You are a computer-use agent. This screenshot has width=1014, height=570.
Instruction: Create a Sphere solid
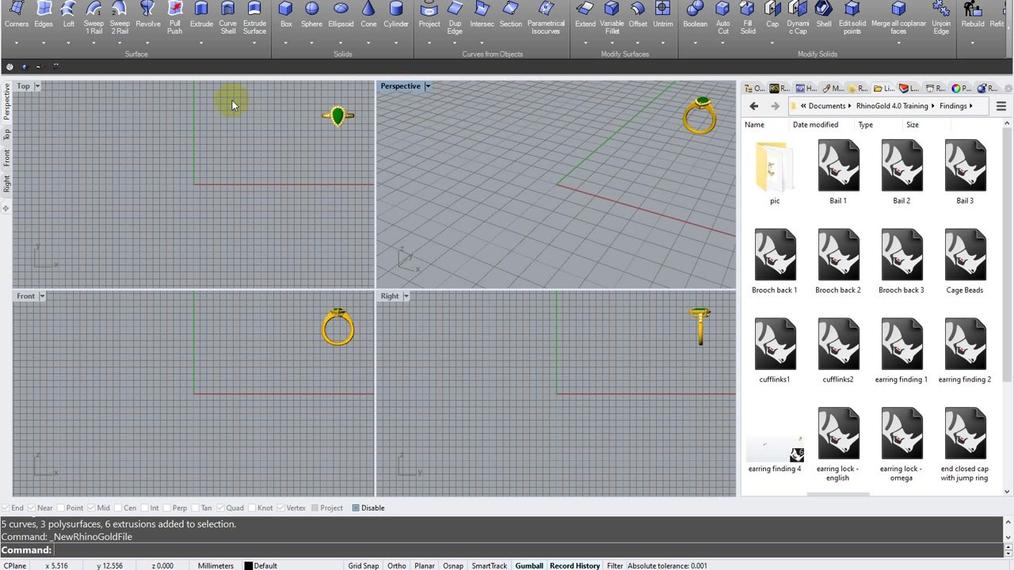click(311, 16)
